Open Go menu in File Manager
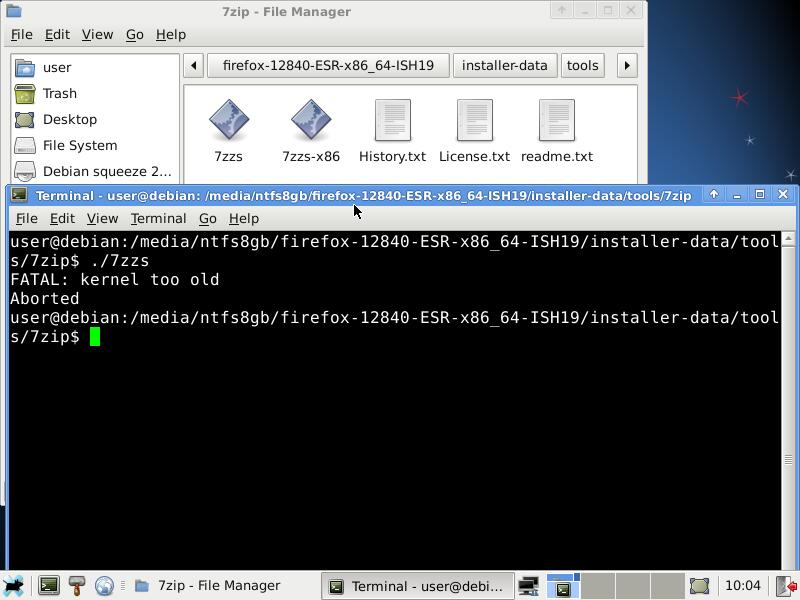Viewport: 800px width, 600px height. click(x=135, y=35)
